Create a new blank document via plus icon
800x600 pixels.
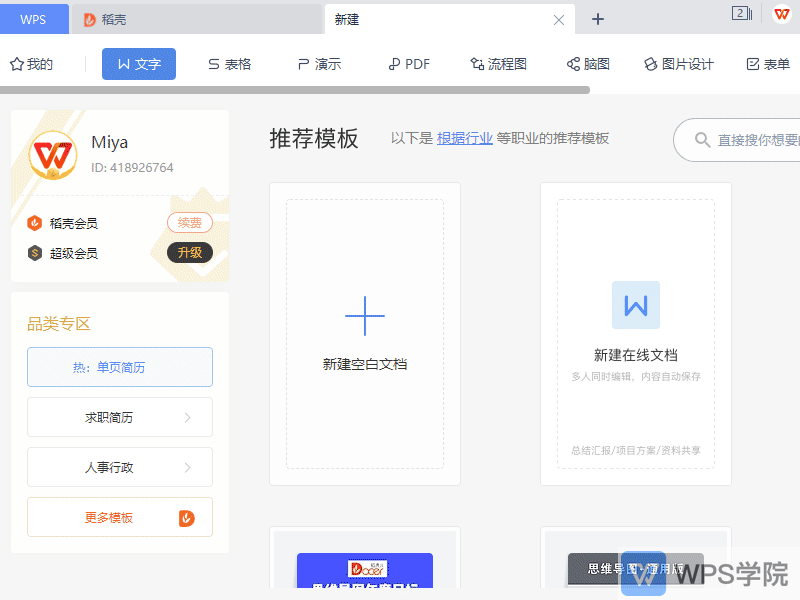(365, 316)
